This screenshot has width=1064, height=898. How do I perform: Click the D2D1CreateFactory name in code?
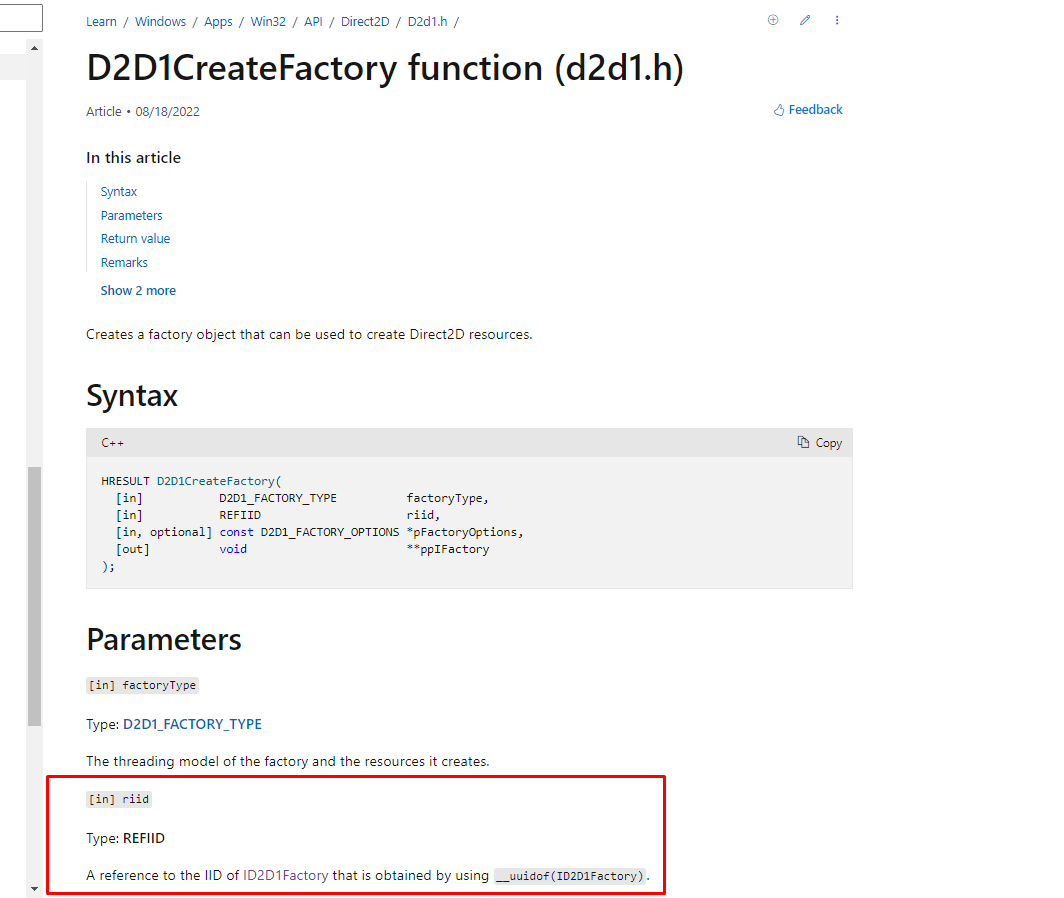pyautogui.click(x=216, y=481)
